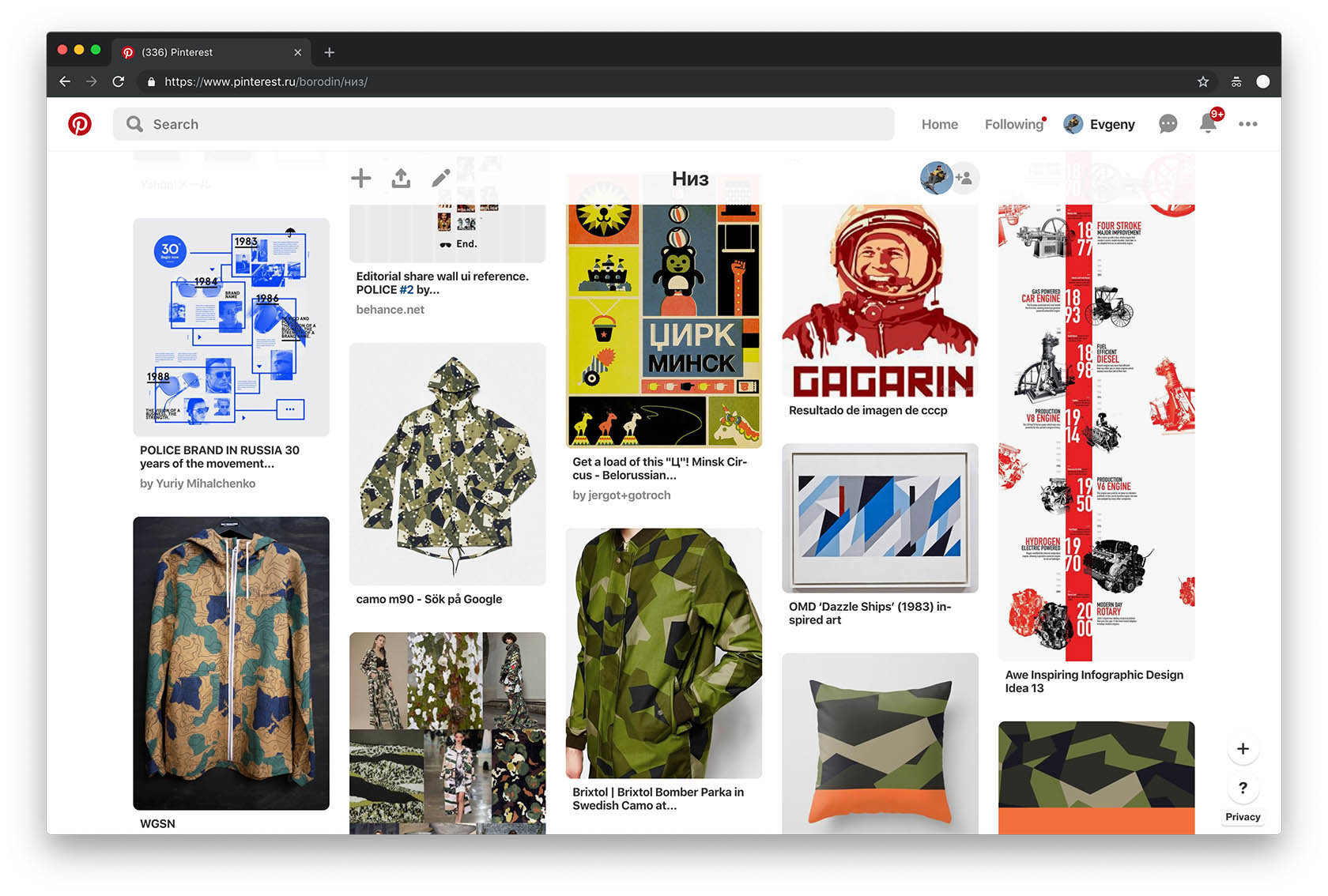The image size is (1328, 896).
Task: Open a new browser tab
Action: [x=330, y=52]
